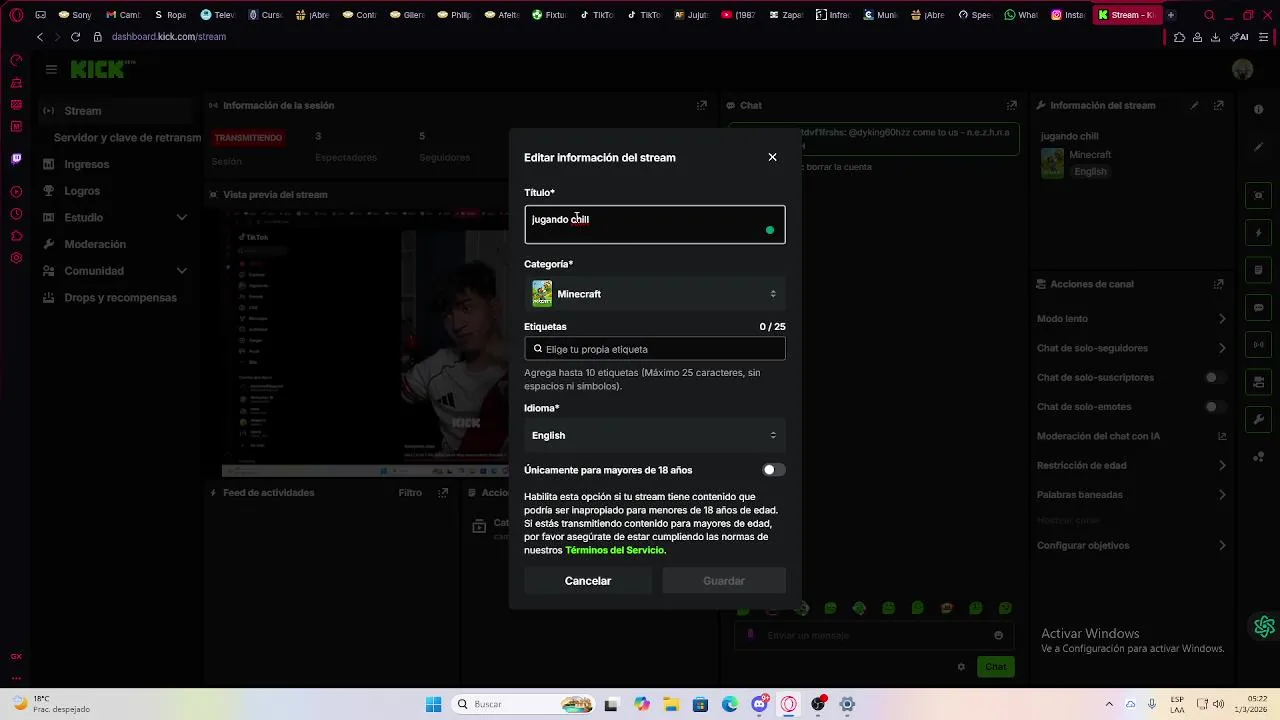The height and width of the screenshot is (720, 1280).
Task: Pop out the Chat panel
Action: (x=1012, y=105)
